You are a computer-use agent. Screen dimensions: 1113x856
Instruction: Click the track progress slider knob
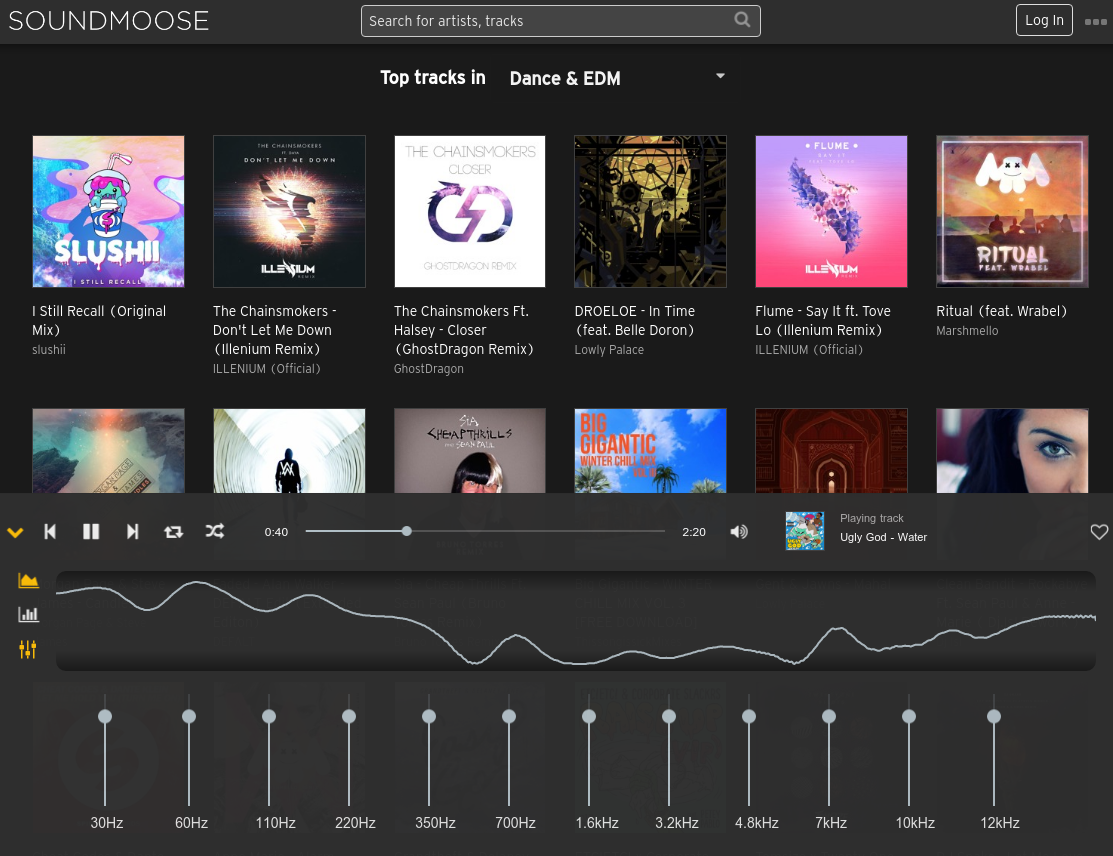coord(407,531)
